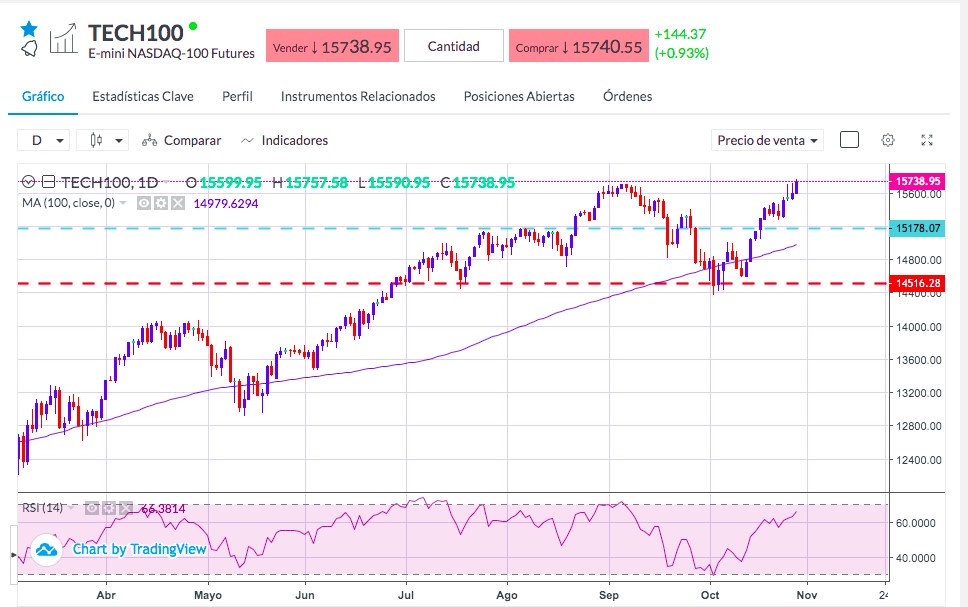Click the cyan 15178.07 price level label
Screen dimensions: 968x607
coord(917,228)
